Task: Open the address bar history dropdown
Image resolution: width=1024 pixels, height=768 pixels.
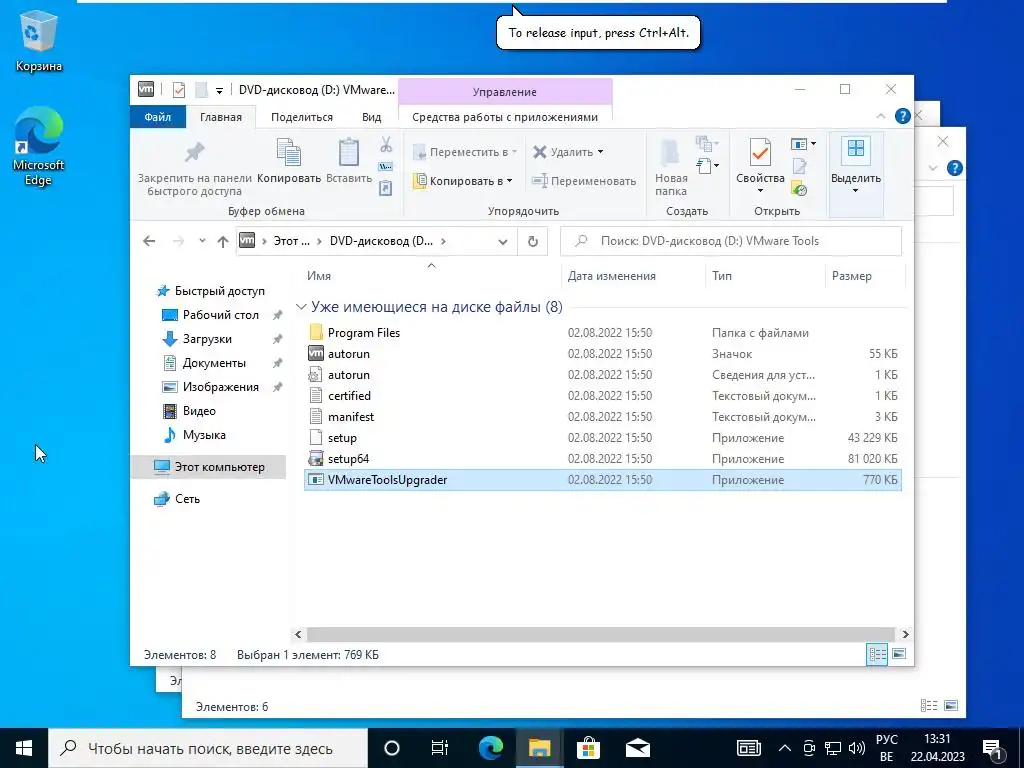Action: (502, 241)
